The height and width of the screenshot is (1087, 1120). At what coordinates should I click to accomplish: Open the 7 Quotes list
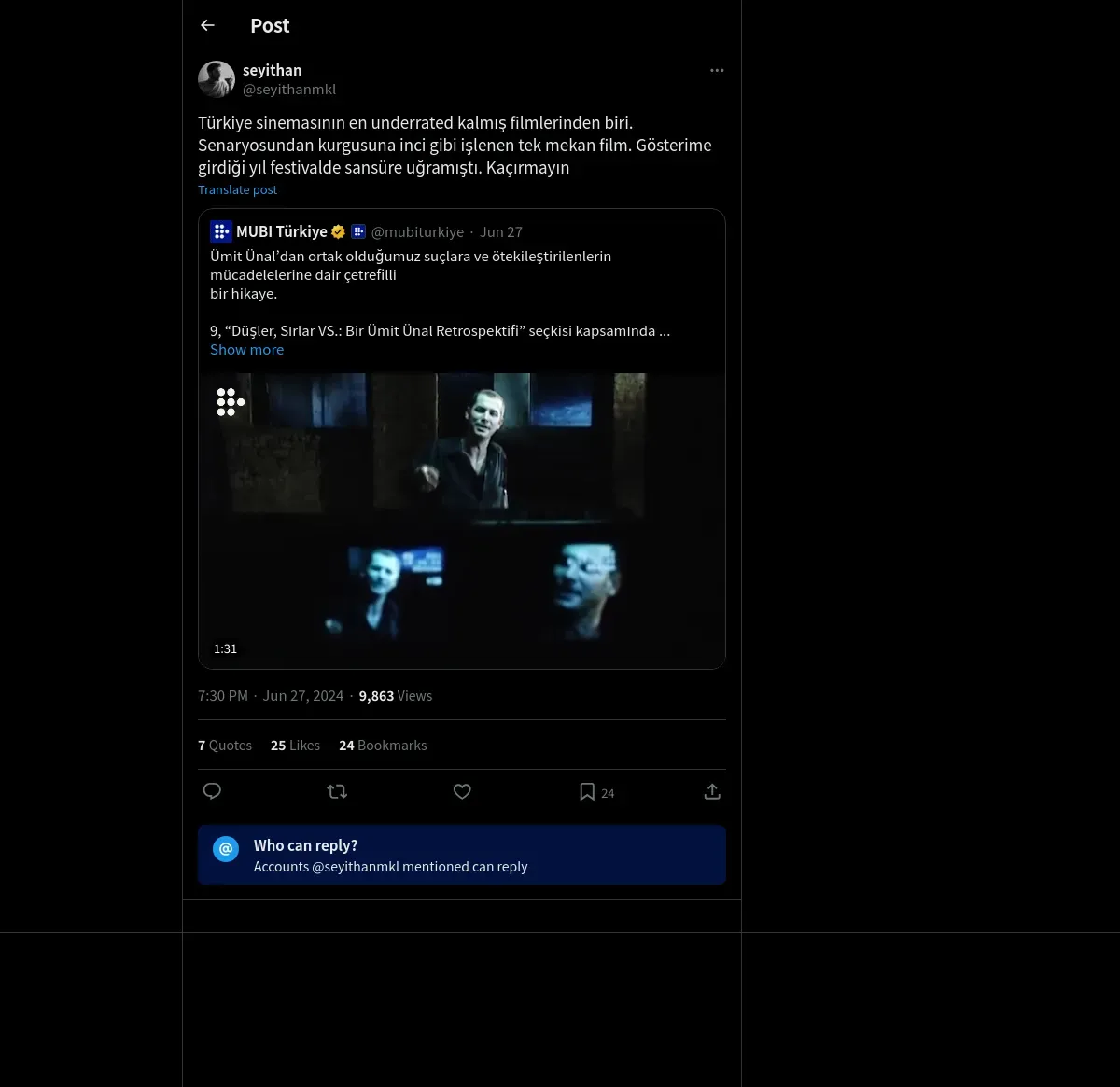225,746
